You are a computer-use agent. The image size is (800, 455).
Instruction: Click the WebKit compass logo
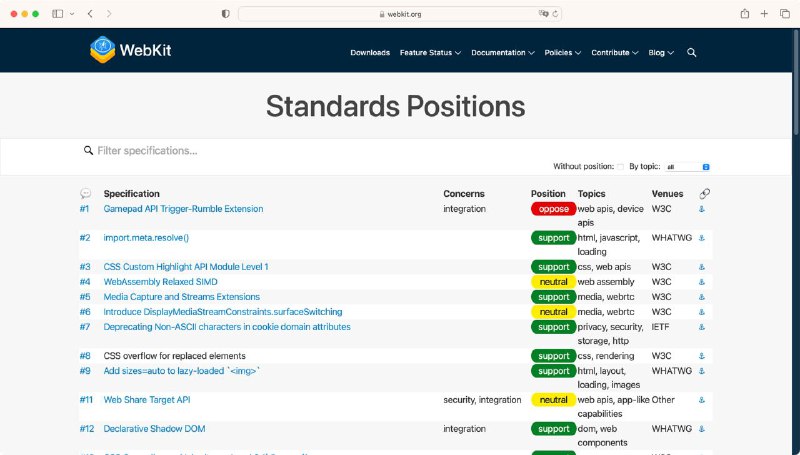click(x=103, y=49)
